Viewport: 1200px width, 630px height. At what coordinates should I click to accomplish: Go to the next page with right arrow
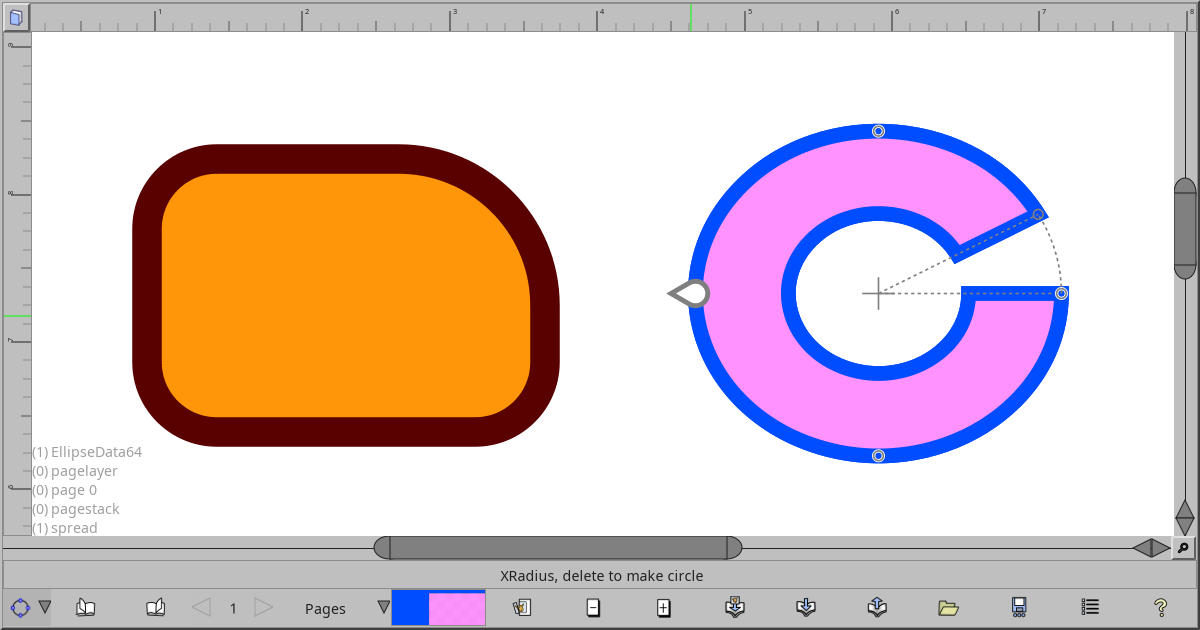pyautogui.click(x=263, y=607)
